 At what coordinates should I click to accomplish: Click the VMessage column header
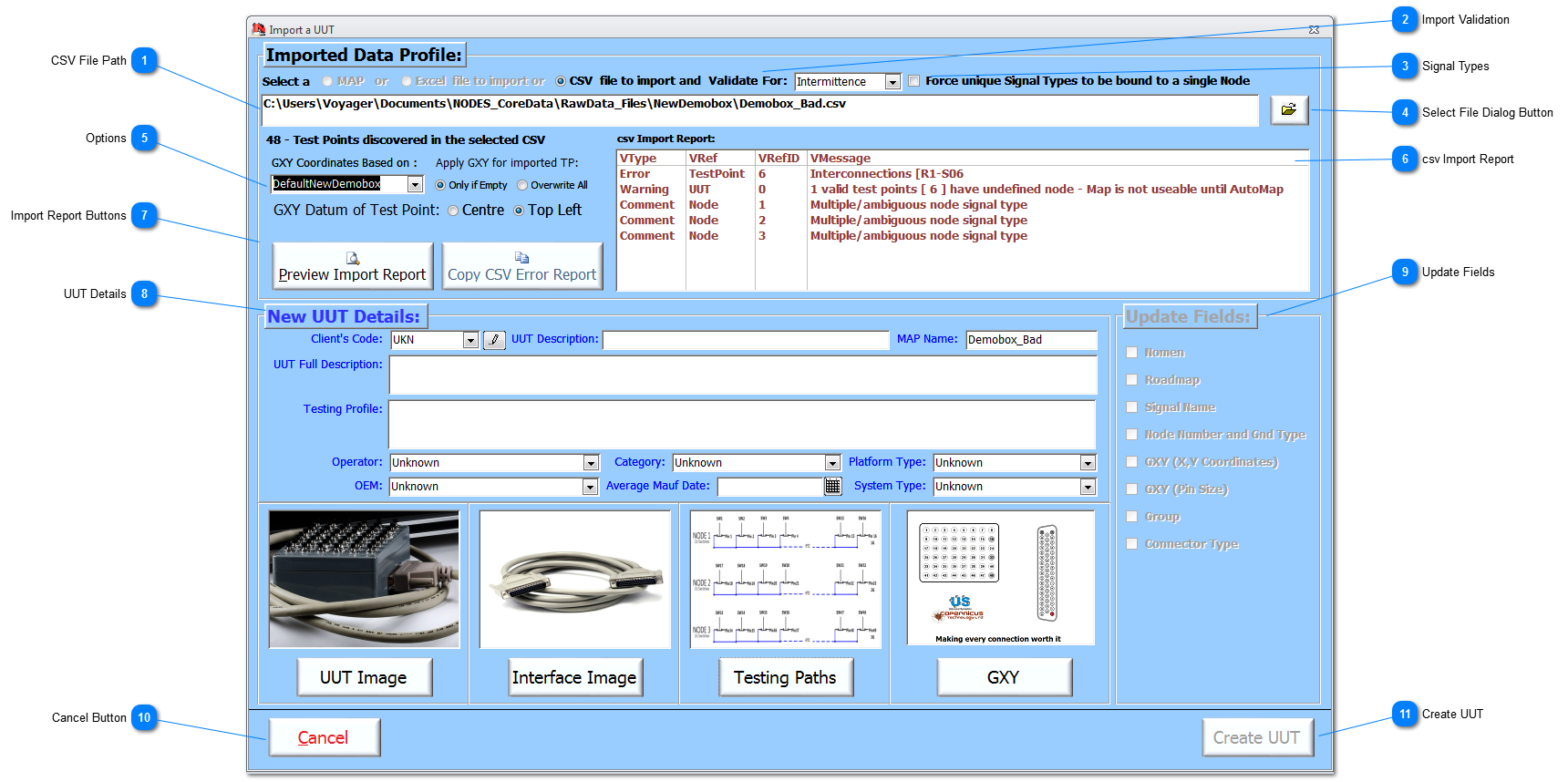tap(1058, 159)
